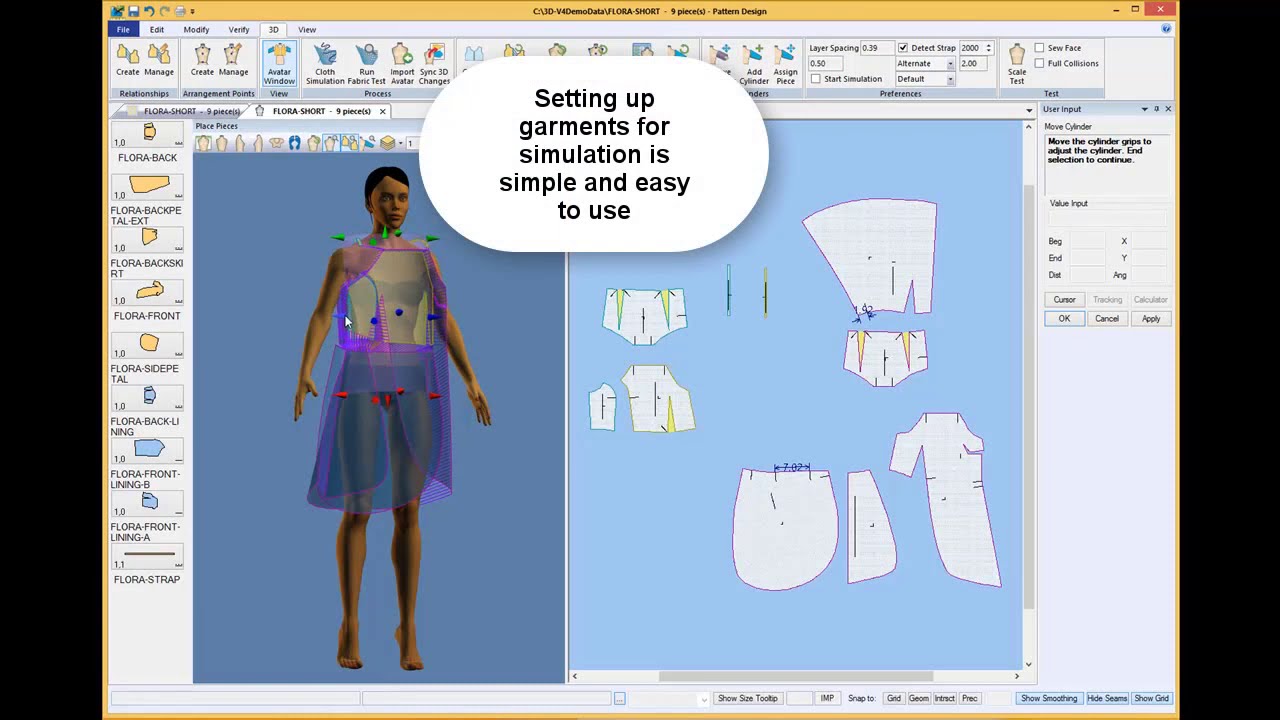Click Manage in the Arrangement Points group
The image size is (1280, 720).
coord(233,60)
